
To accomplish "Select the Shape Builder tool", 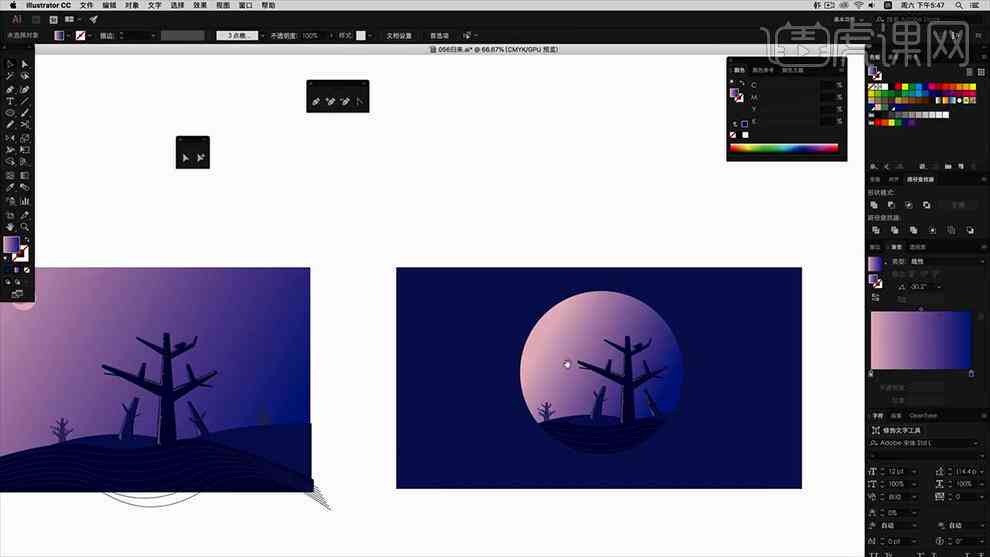I will tap(10, 162).
